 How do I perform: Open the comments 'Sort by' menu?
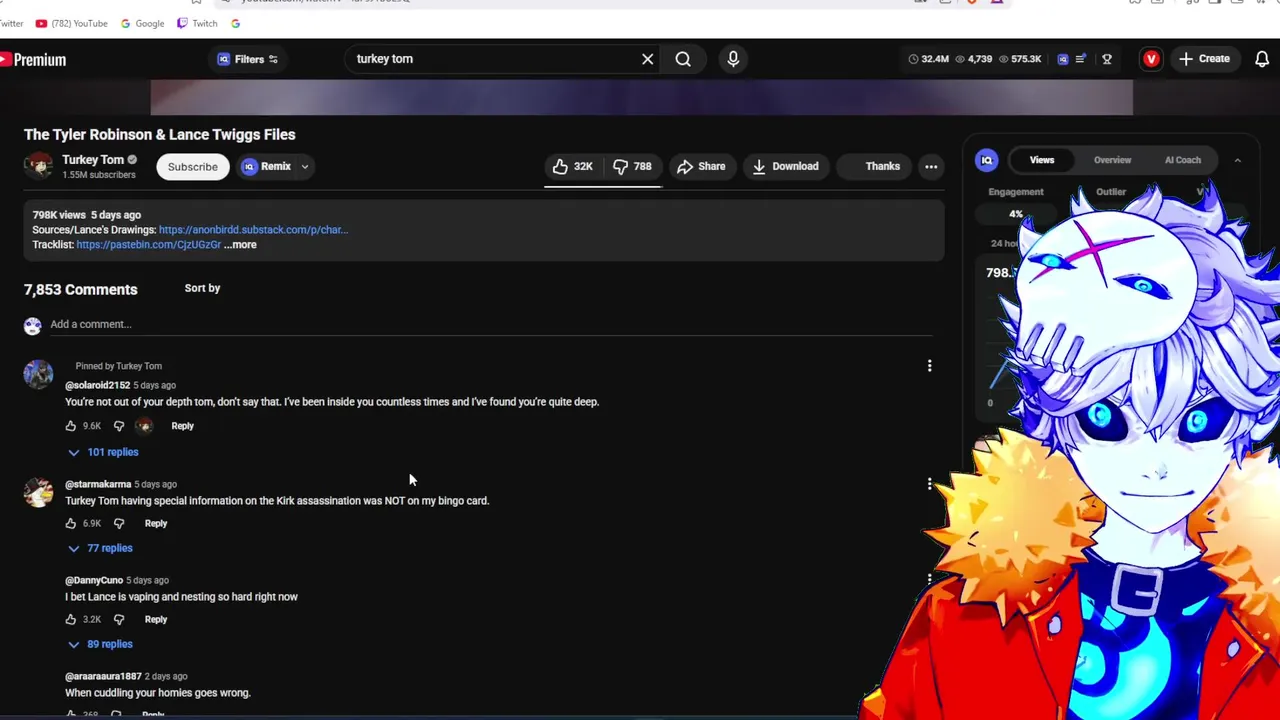[x=202, y=288]
